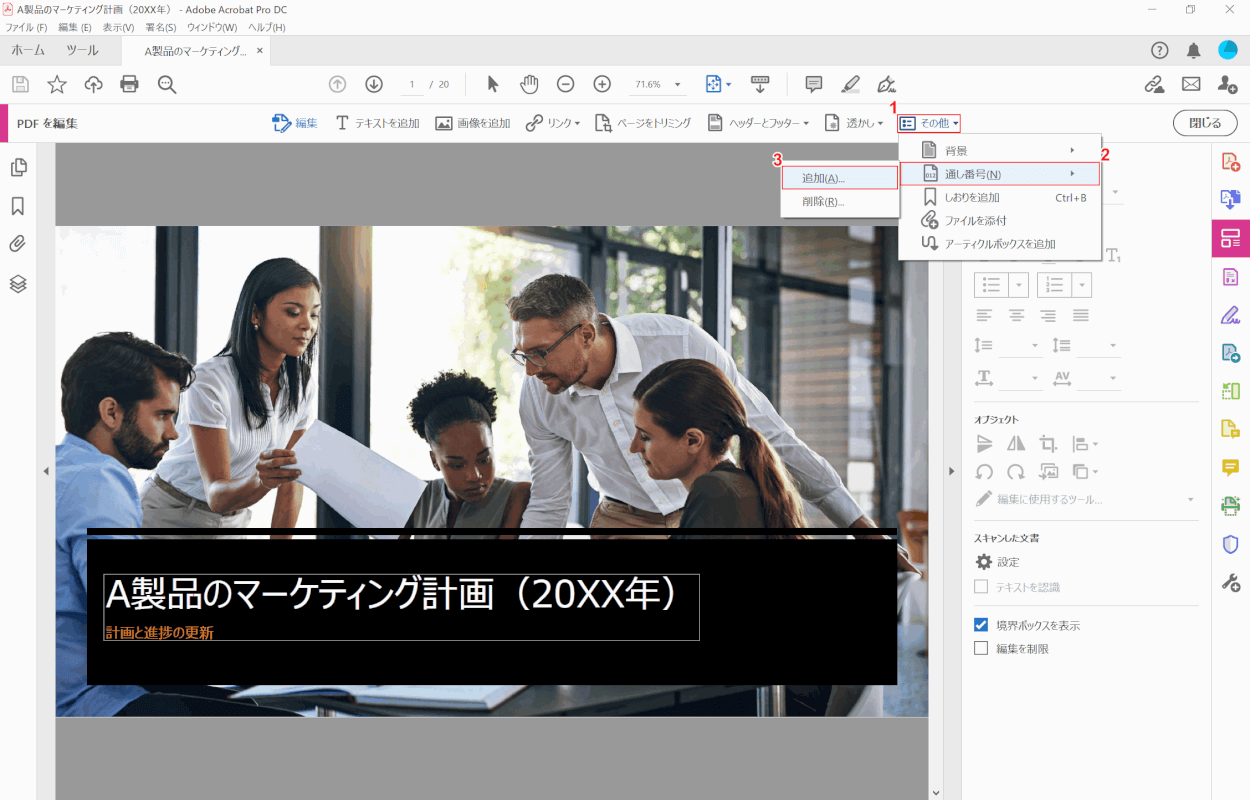Click the page number input field

pyautogui.click(x=411, y=85)
